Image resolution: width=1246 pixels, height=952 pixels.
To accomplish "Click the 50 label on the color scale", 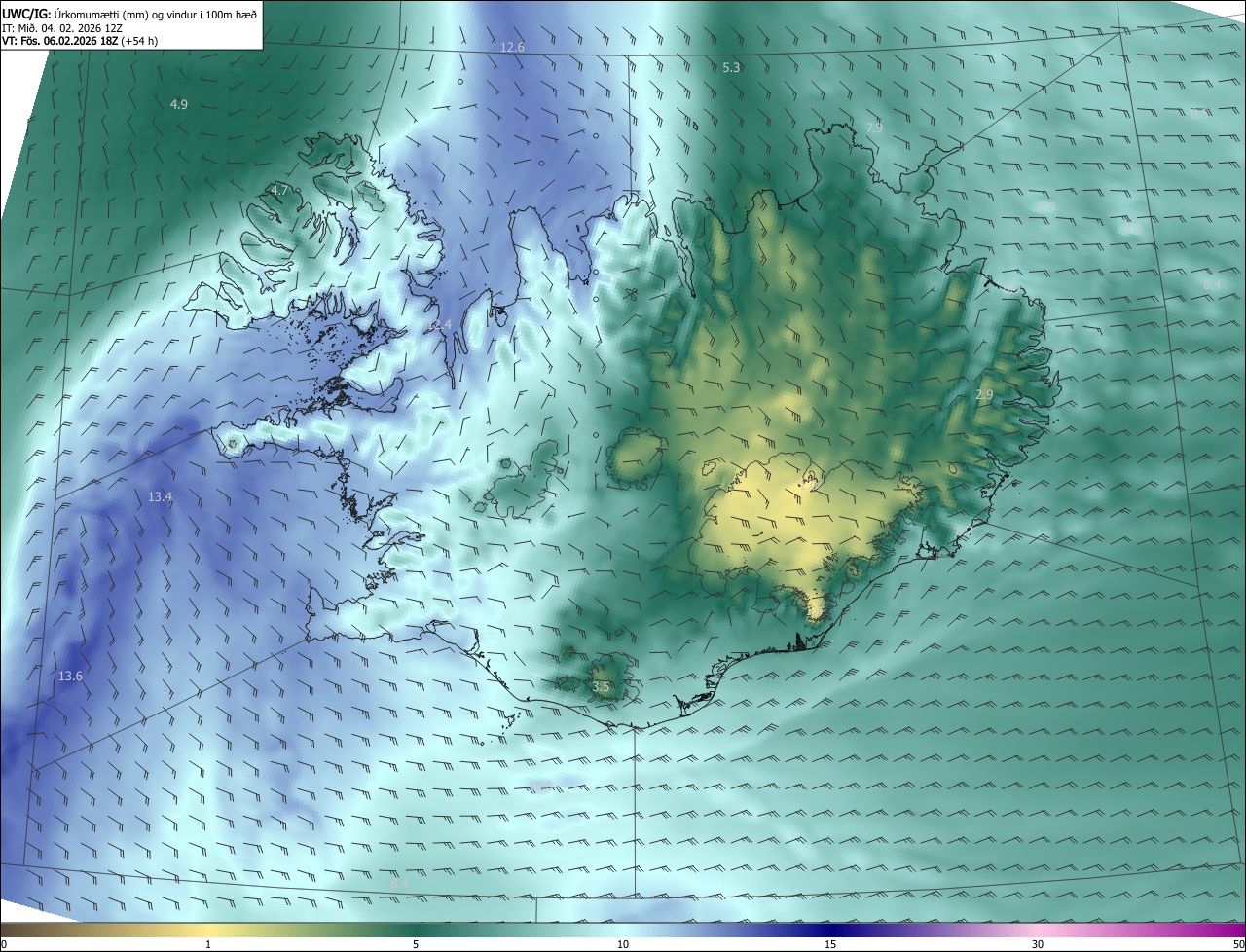I will pos(1238,944).
